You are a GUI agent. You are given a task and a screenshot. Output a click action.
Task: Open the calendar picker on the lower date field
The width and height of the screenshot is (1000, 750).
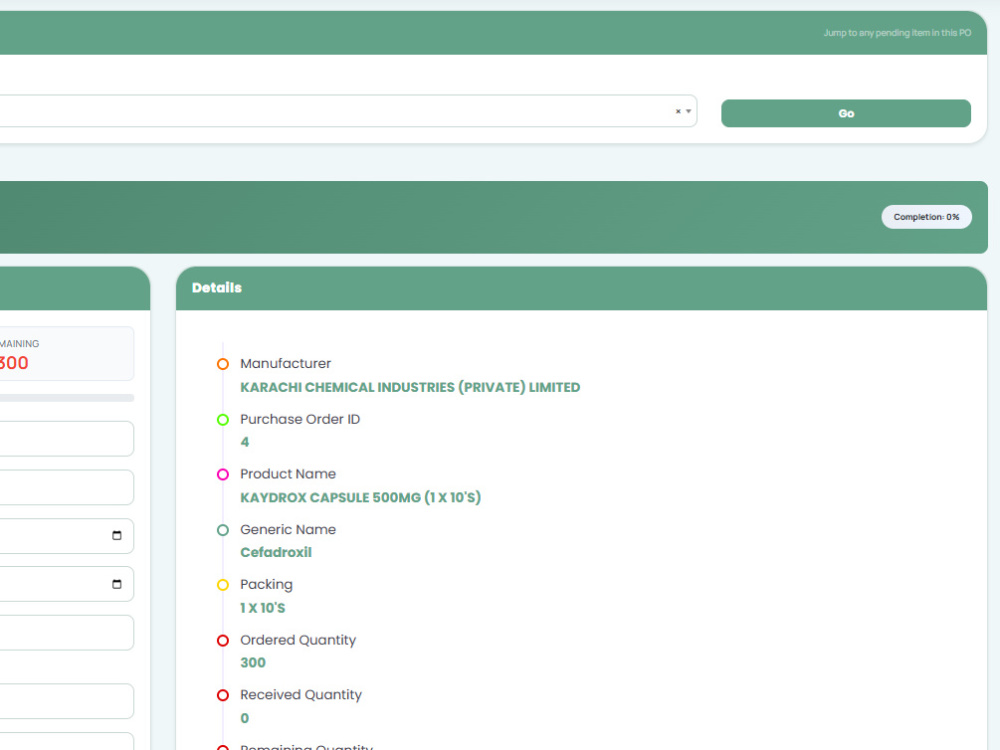pyautogui.click(x=117, y=584)
